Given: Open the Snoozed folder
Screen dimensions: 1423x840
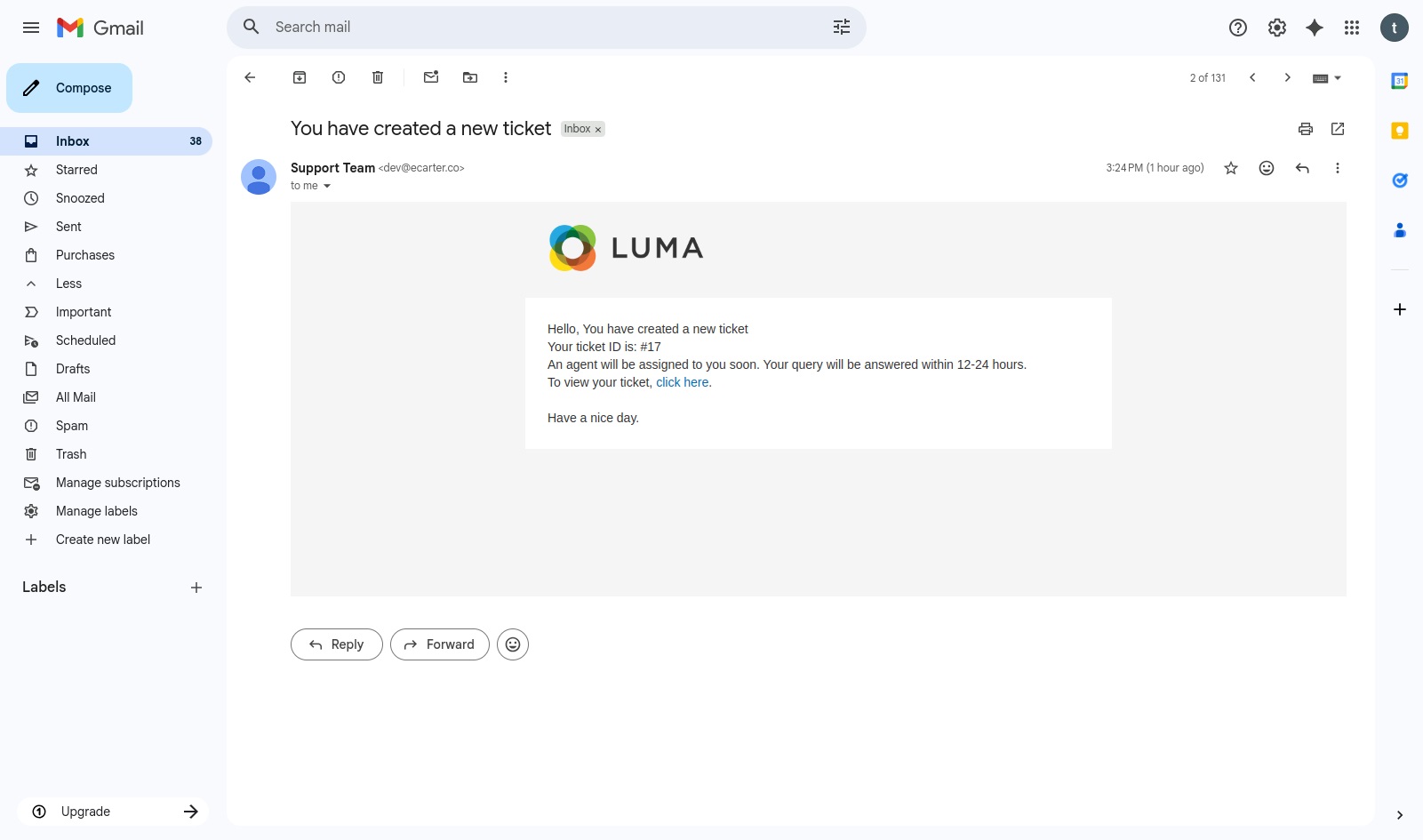Looking at the screenshot, I should (x=106, y=198).
